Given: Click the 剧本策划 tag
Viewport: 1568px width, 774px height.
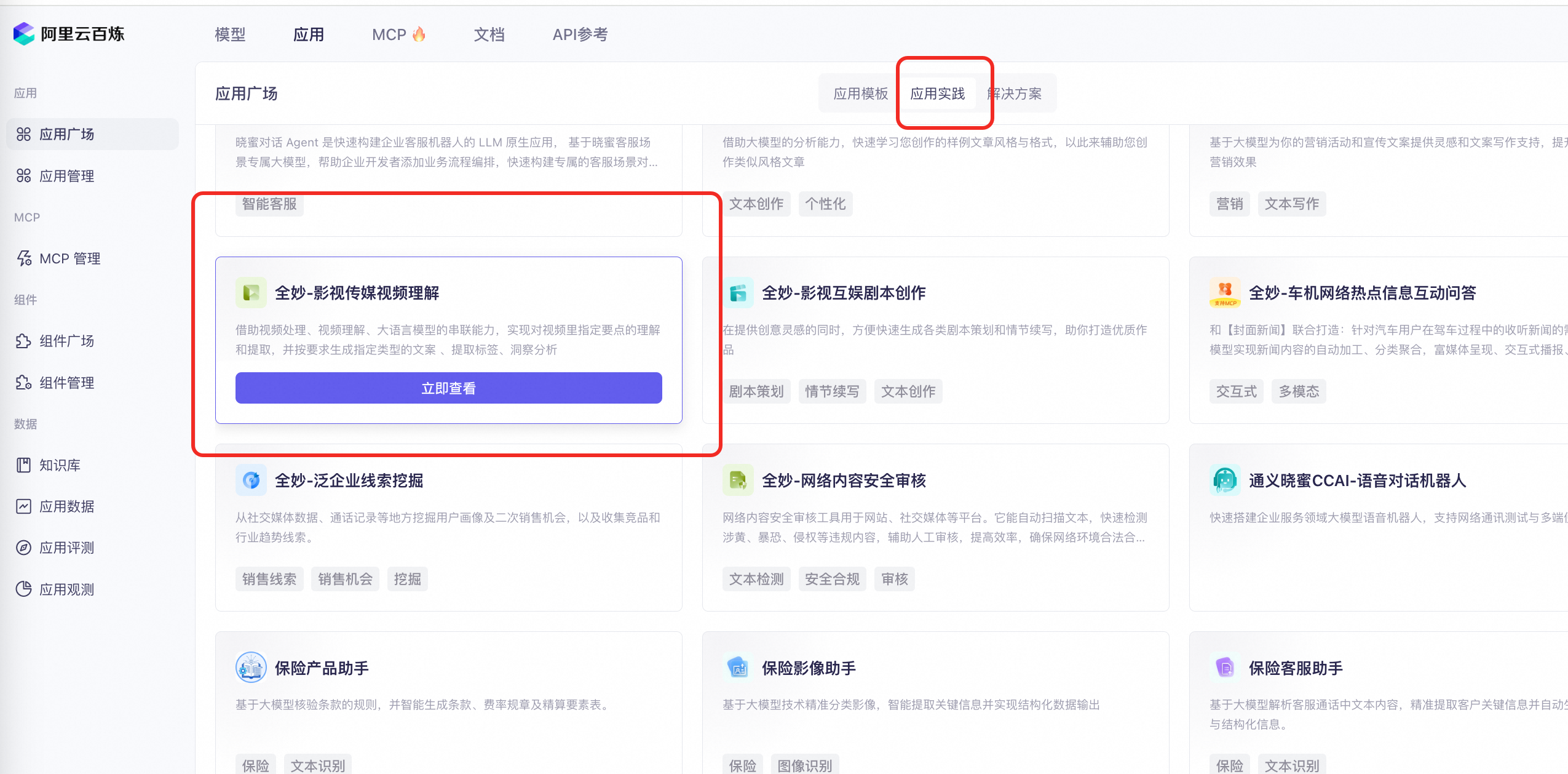Looking at the screenshot, I should point(756,391).
